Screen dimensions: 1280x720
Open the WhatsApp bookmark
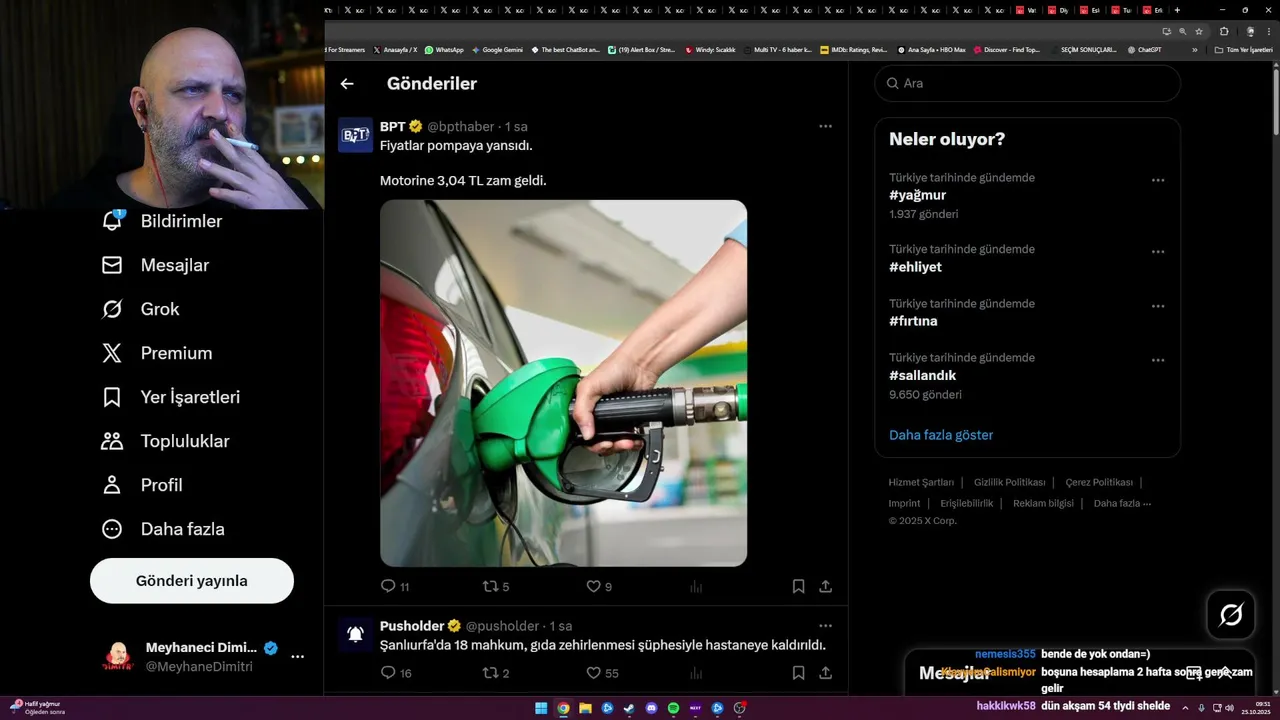[x=444, y=49]
